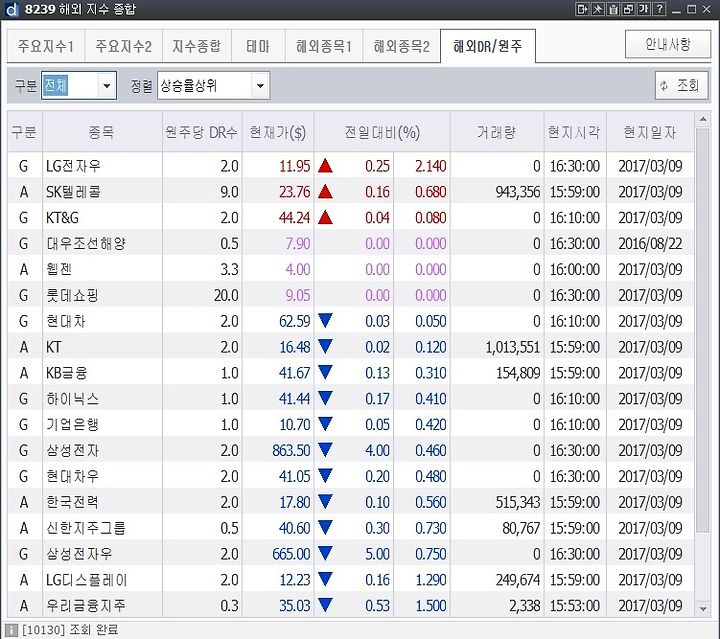Click volume 943,356 in SK텔레콤 row
This screenshot has height=639, width=720.
point(518,191)
